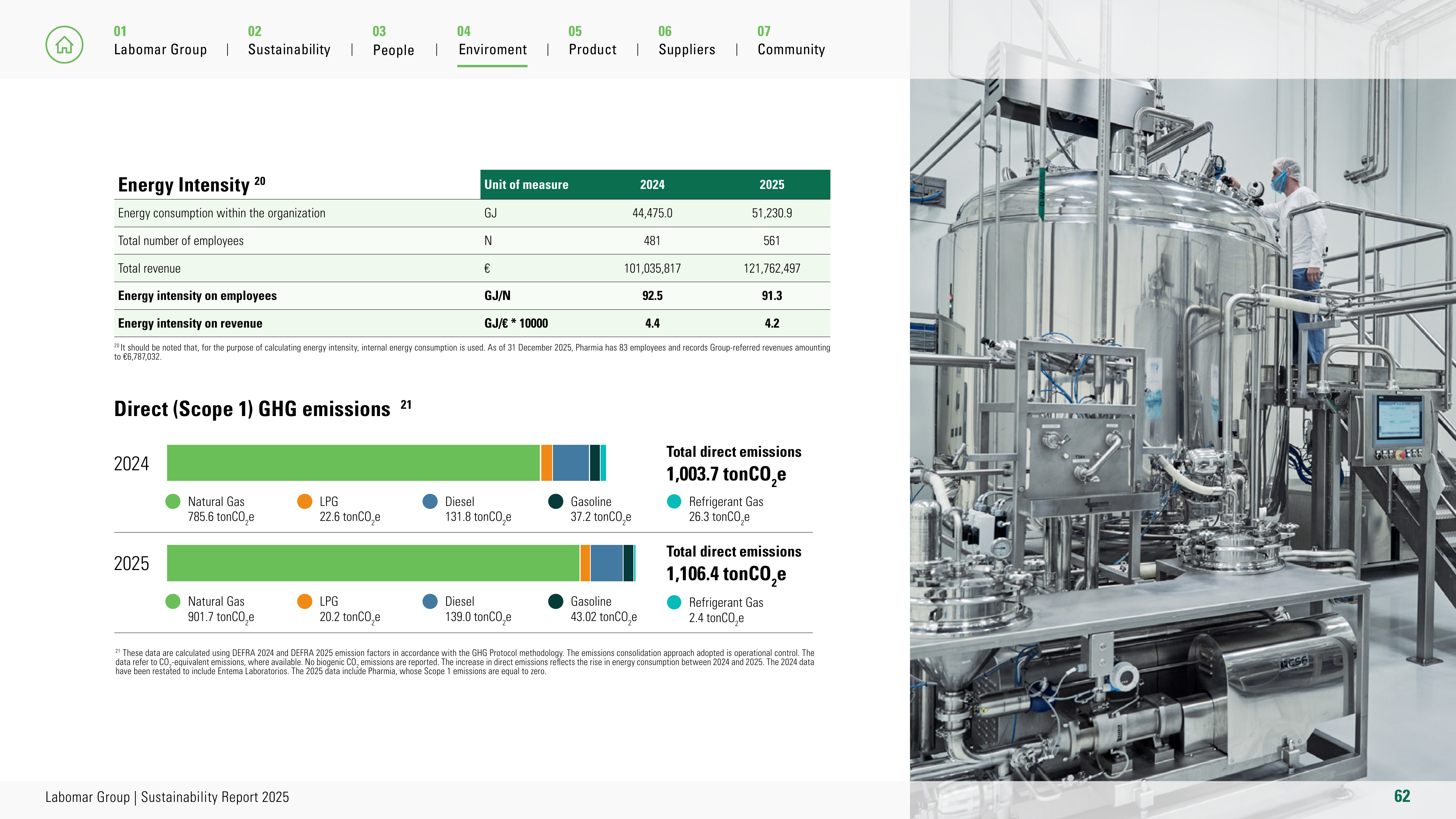This screenshot has width=1456, height=819.
Task: Click the '901.7 tonCO2e' natural gas value
Action: tap(221, 617)
